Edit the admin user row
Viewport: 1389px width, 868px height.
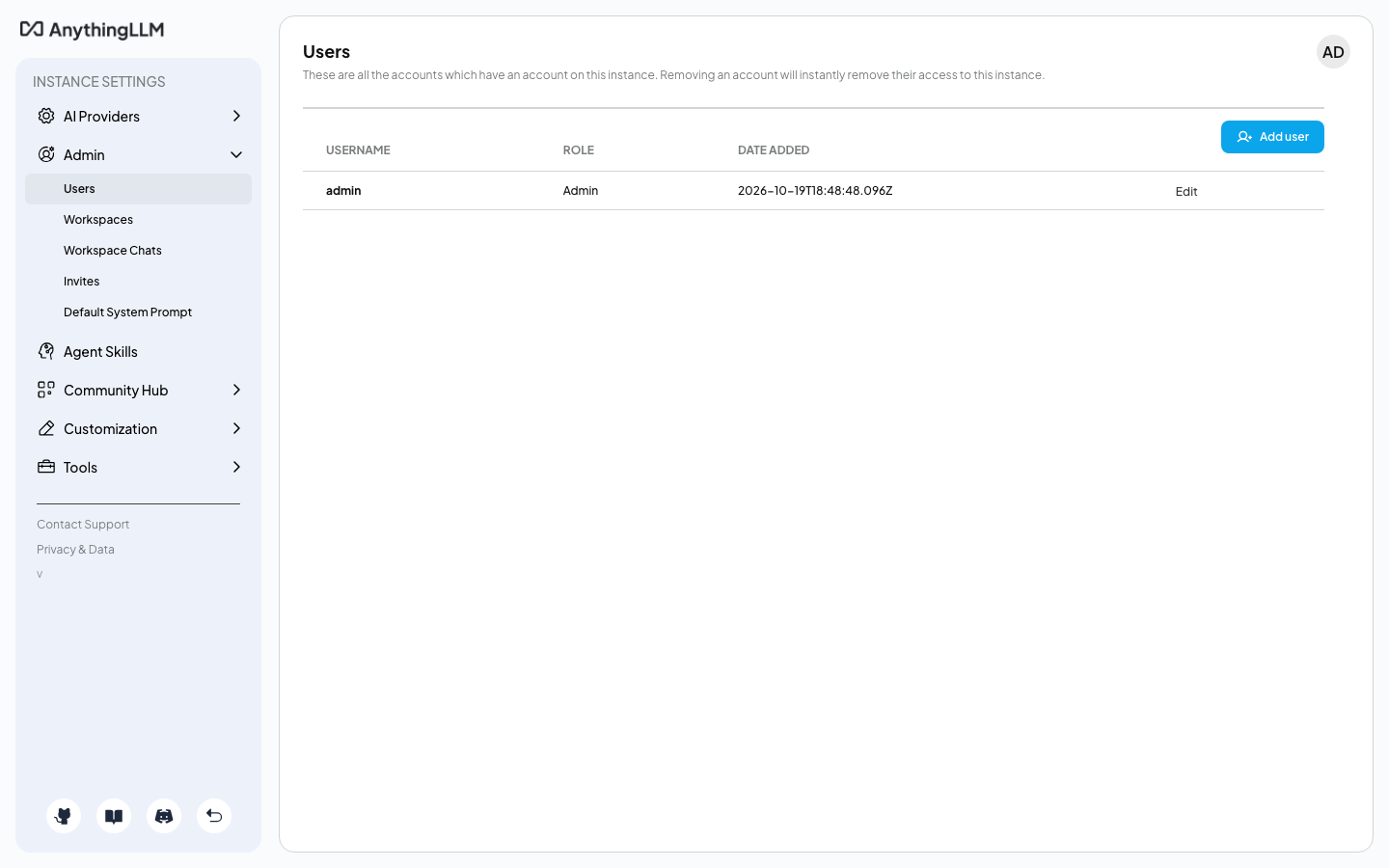click(1186, 192)
